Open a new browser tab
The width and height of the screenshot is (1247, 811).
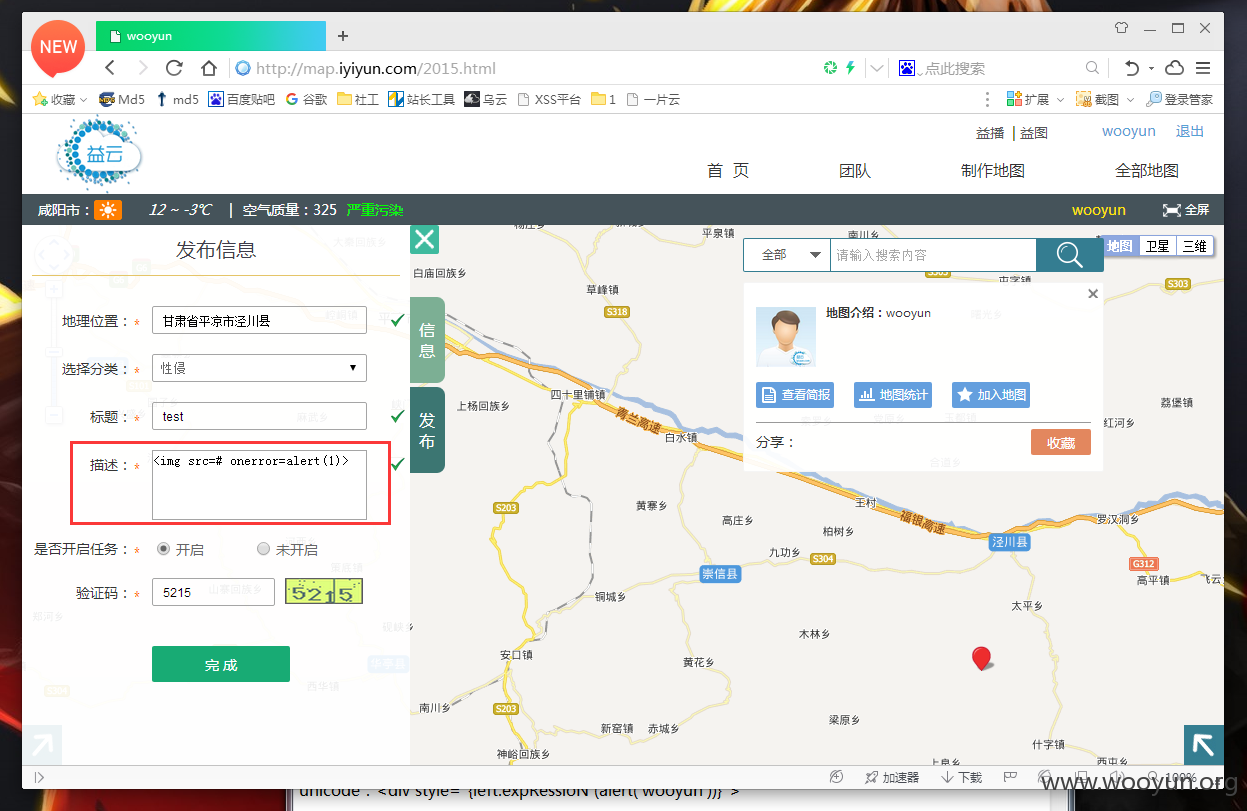coord(343,36)
